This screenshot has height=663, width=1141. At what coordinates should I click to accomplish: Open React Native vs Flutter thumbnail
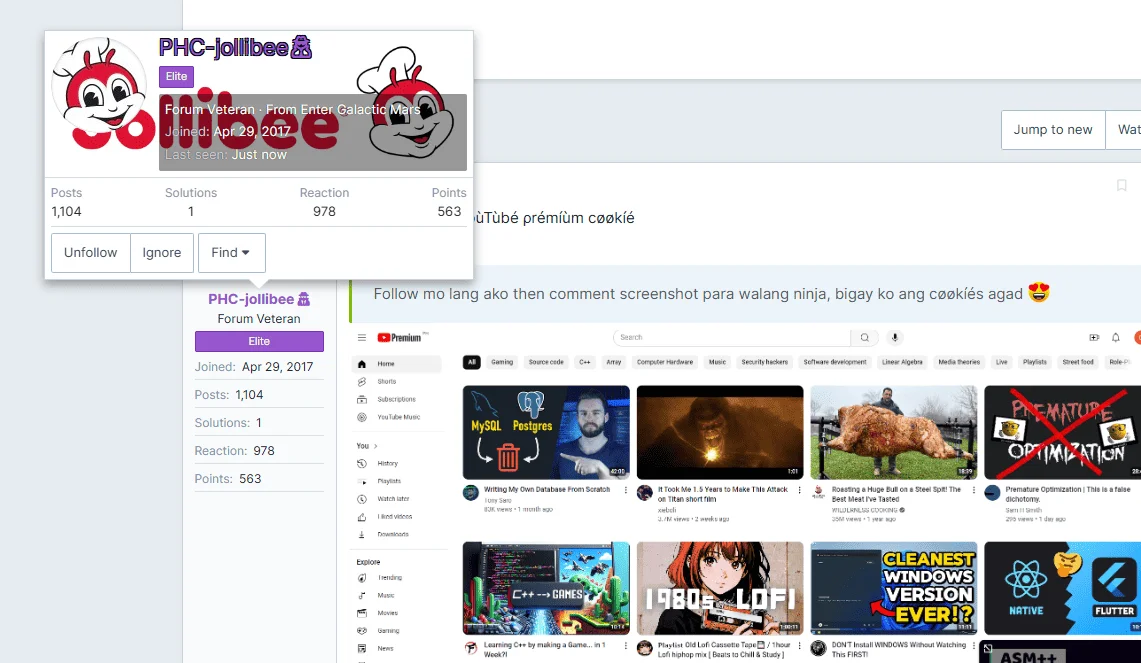1062,588
